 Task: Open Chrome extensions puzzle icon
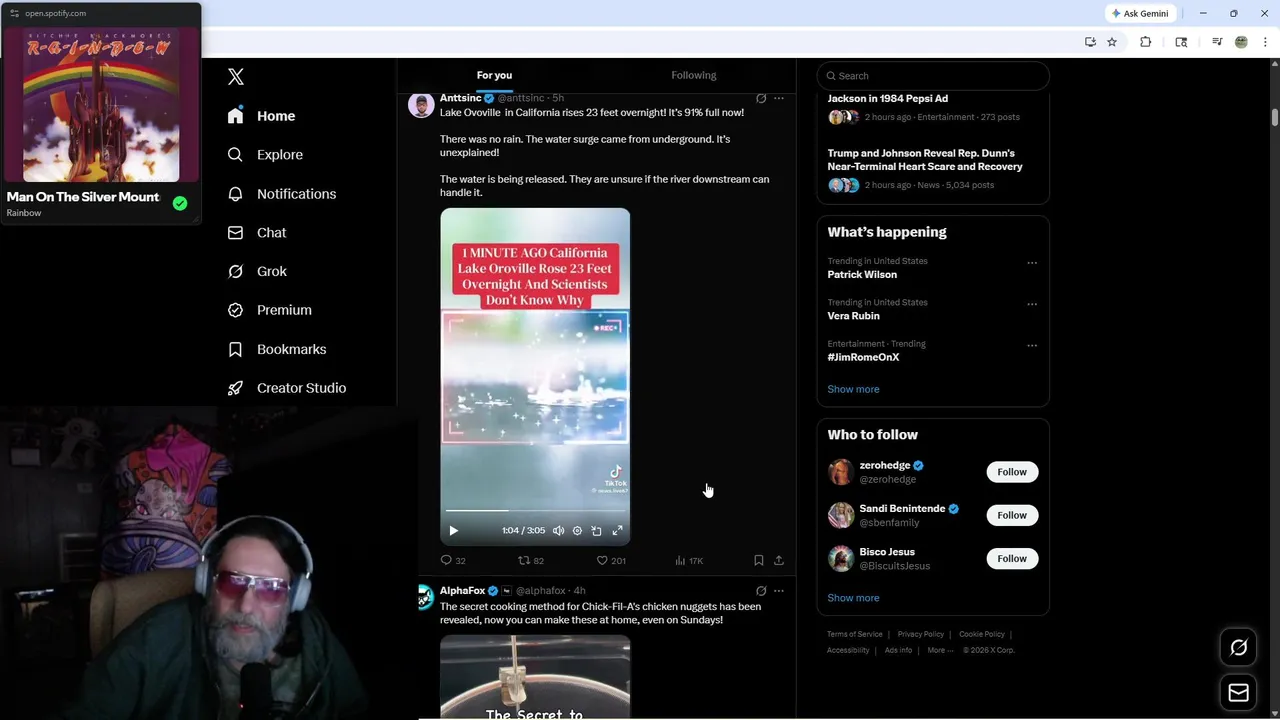[x=1146, y=42]
